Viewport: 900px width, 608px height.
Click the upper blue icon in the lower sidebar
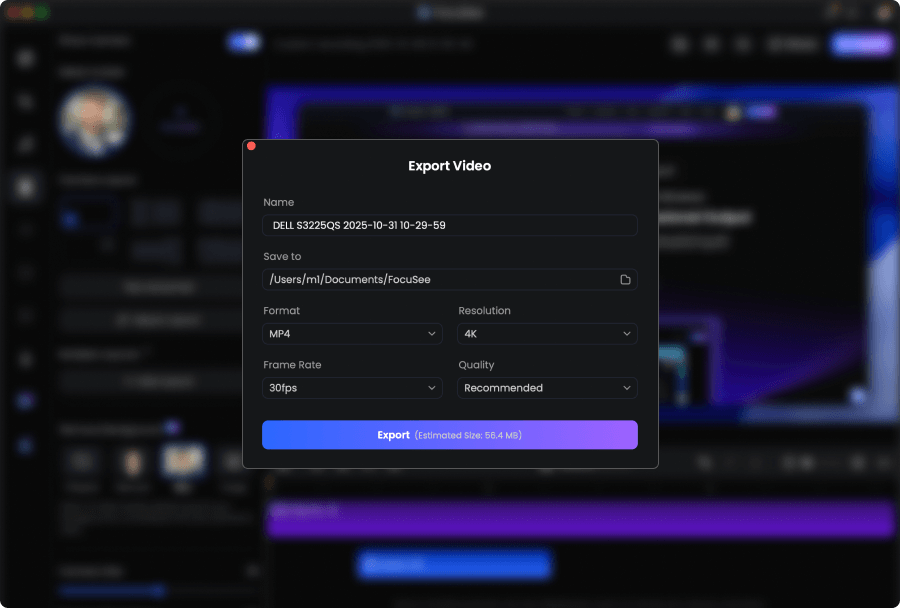pos(27,401)
